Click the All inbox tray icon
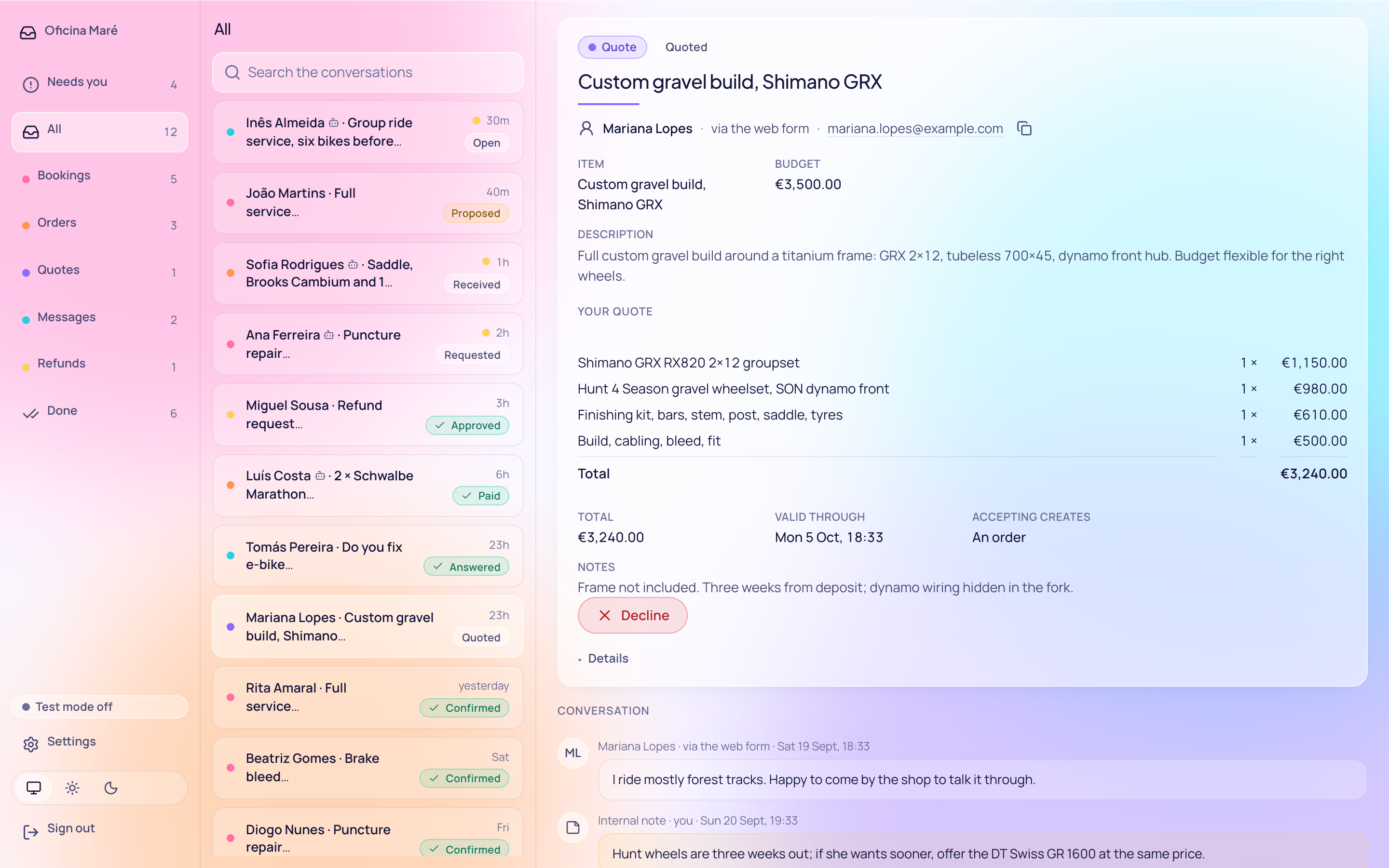Image resolution: width=1389 pixels, height=868 pixels. pos(31,132)
